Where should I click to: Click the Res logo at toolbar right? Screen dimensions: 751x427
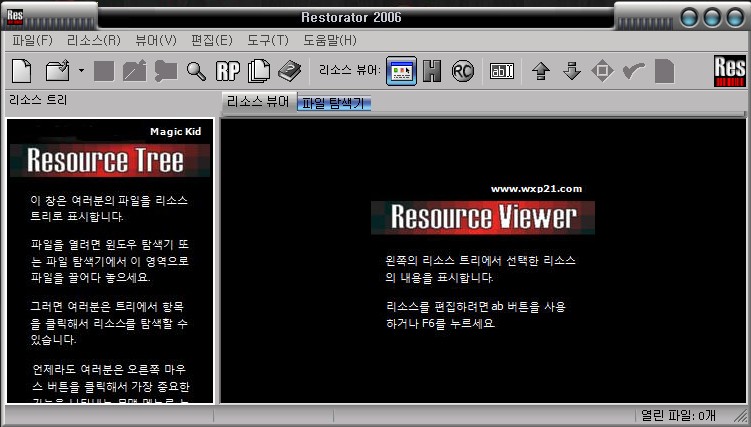(x=730, y=71)
